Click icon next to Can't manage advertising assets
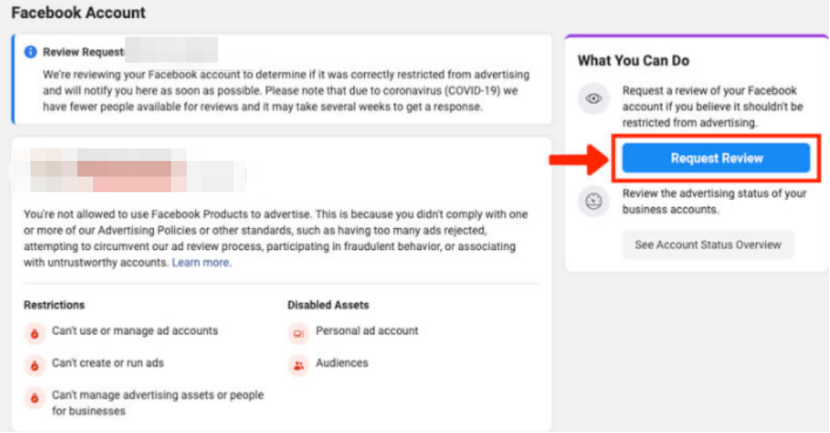This screenshot has height=433, width=830. [x=34, y=398]
